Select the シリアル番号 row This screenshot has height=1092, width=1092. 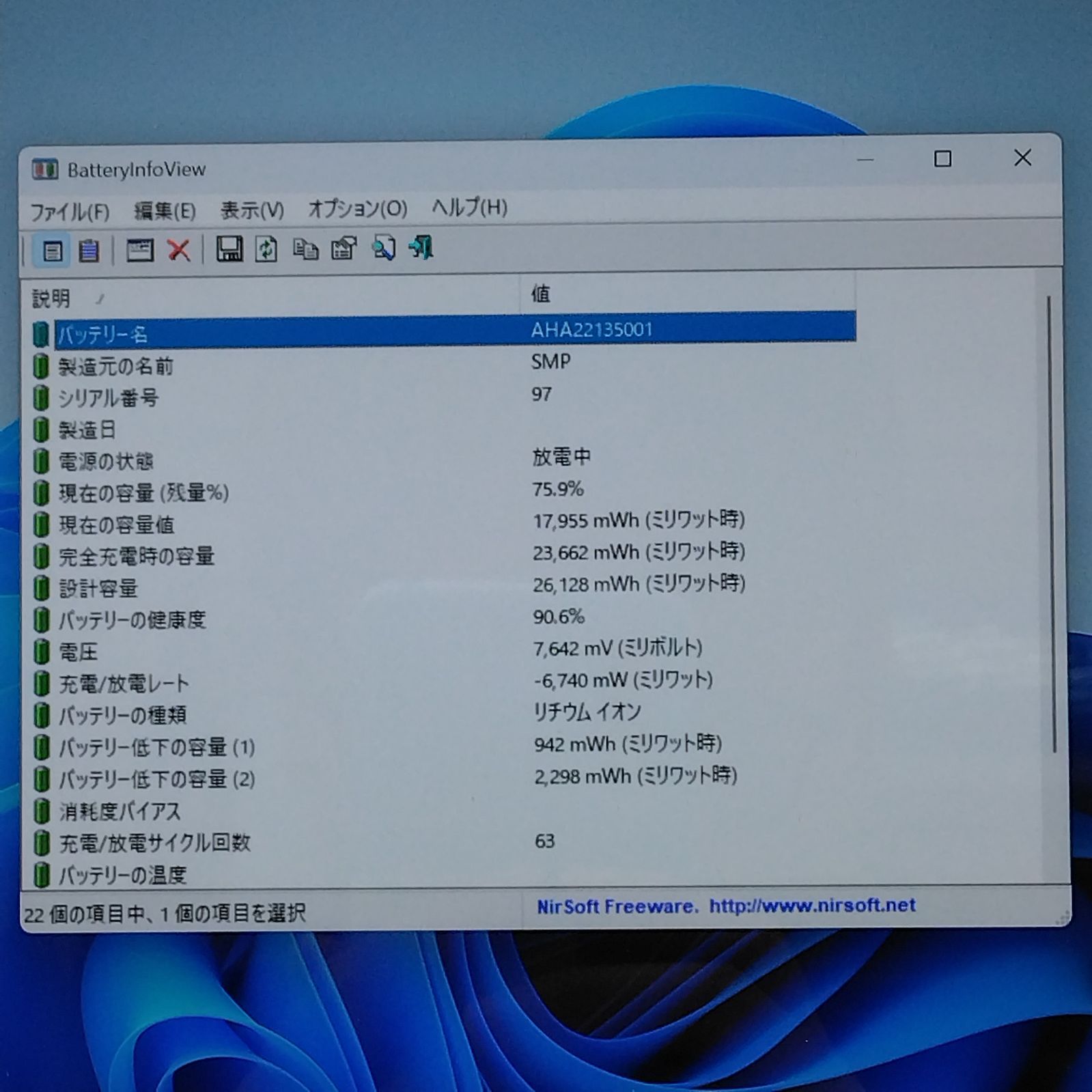(443, 396)
